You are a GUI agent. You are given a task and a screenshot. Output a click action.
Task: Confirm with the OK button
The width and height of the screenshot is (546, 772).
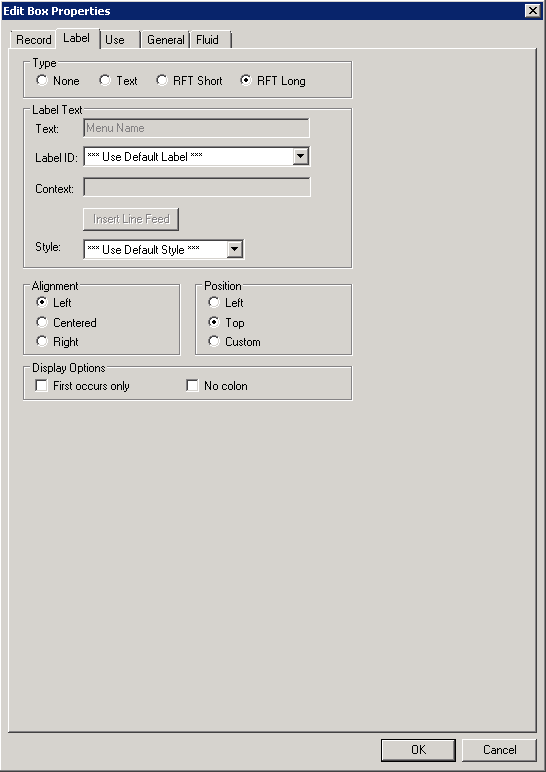[418, 750]
